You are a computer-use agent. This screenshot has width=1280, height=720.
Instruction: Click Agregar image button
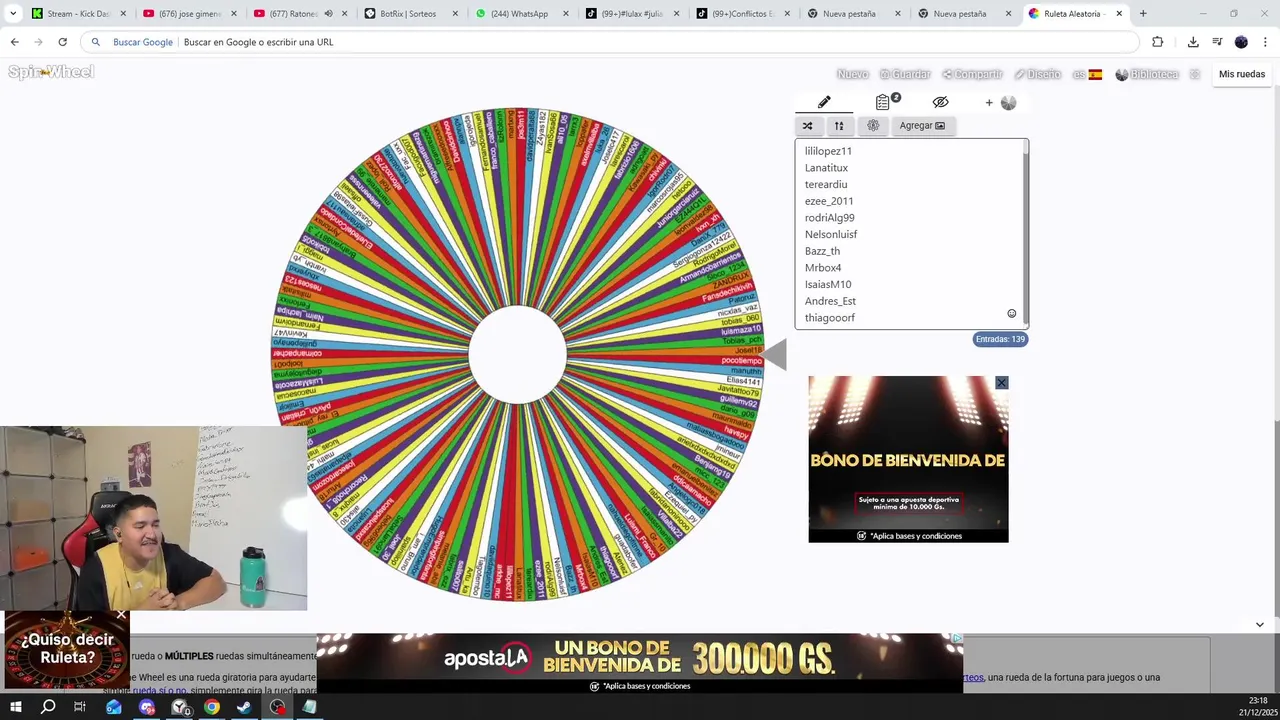click(x=922, y=126)
